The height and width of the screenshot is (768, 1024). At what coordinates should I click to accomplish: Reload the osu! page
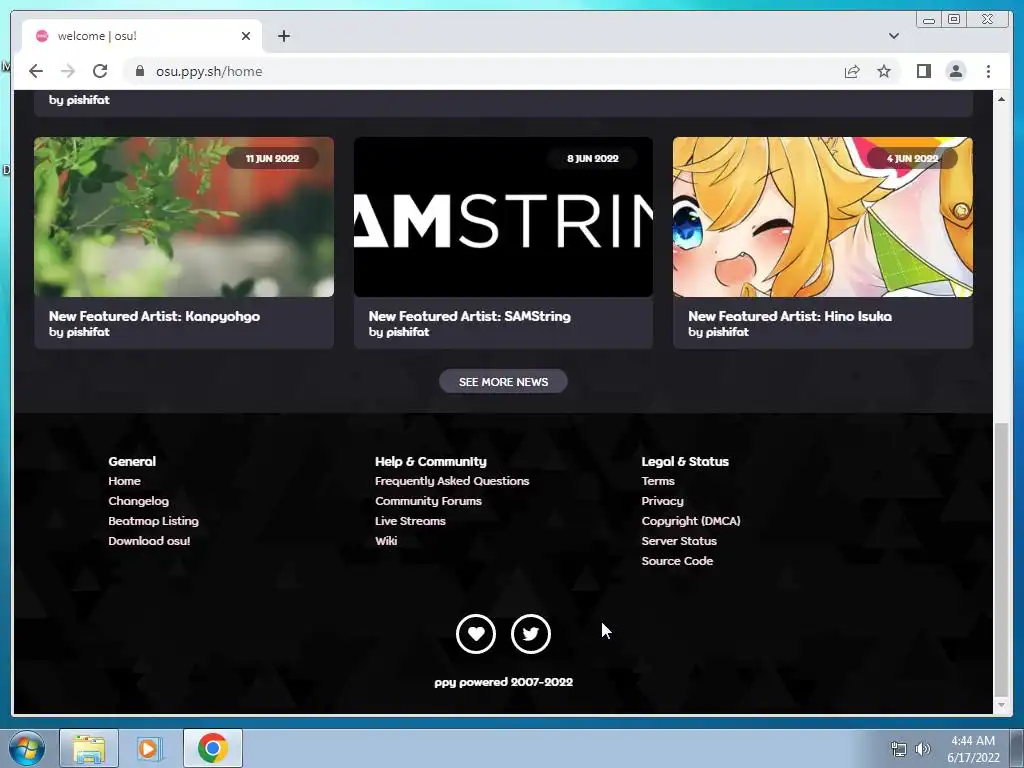[100, 71]
